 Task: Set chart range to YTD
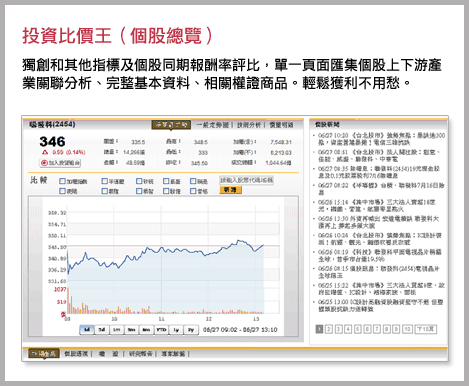[161, 330]
